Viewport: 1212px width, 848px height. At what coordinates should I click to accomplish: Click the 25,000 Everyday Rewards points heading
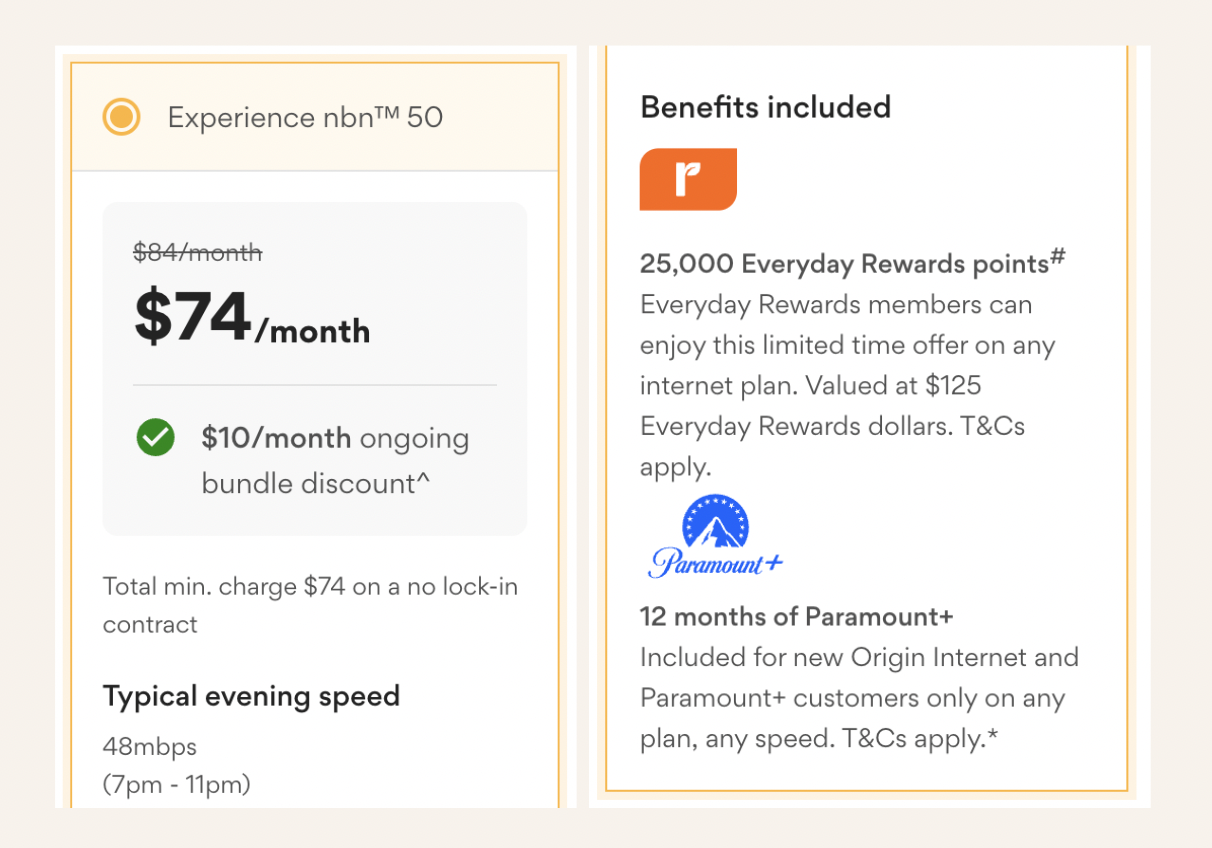[853, 263]
